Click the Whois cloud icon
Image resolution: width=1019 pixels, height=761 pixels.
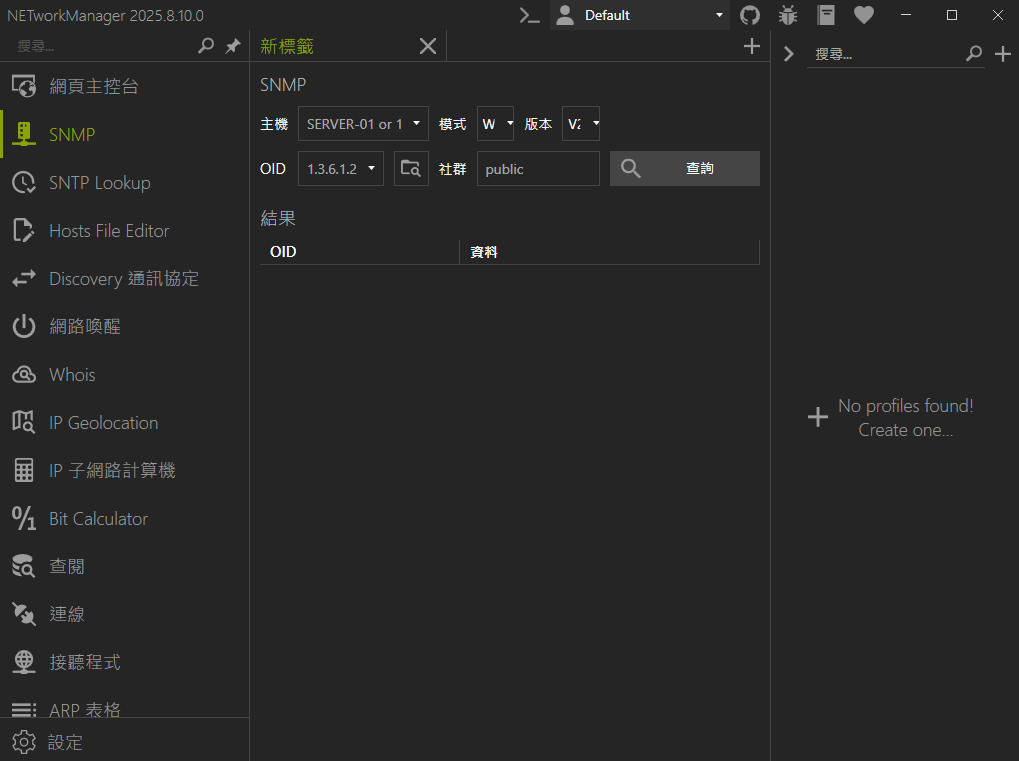[24, 375]
